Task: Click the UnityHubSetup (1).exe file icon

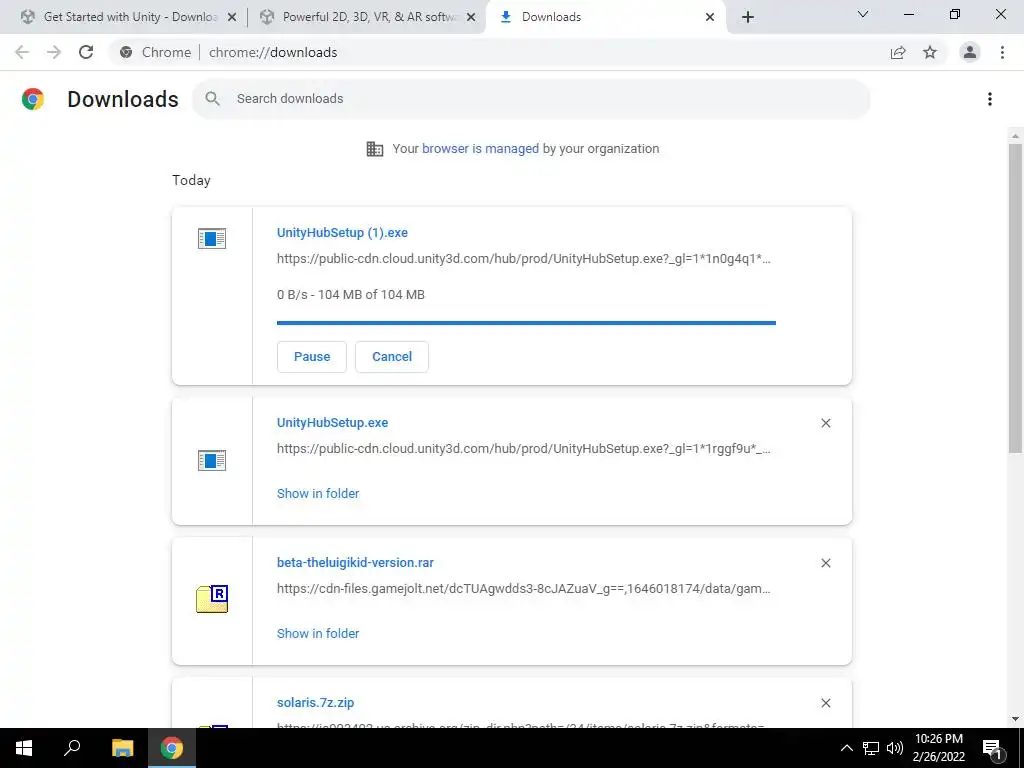Action: (212, 238)
